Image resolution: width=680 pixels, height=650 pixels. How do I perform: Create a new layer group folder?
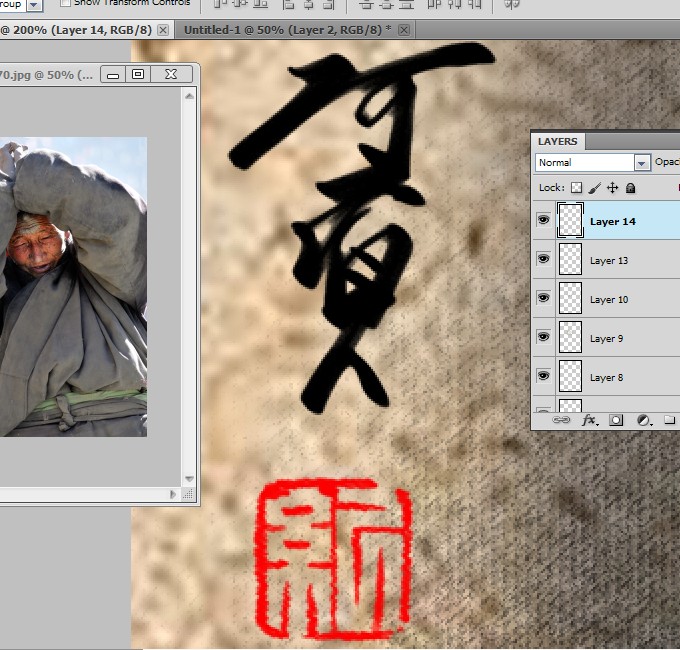tap(670, 419)
